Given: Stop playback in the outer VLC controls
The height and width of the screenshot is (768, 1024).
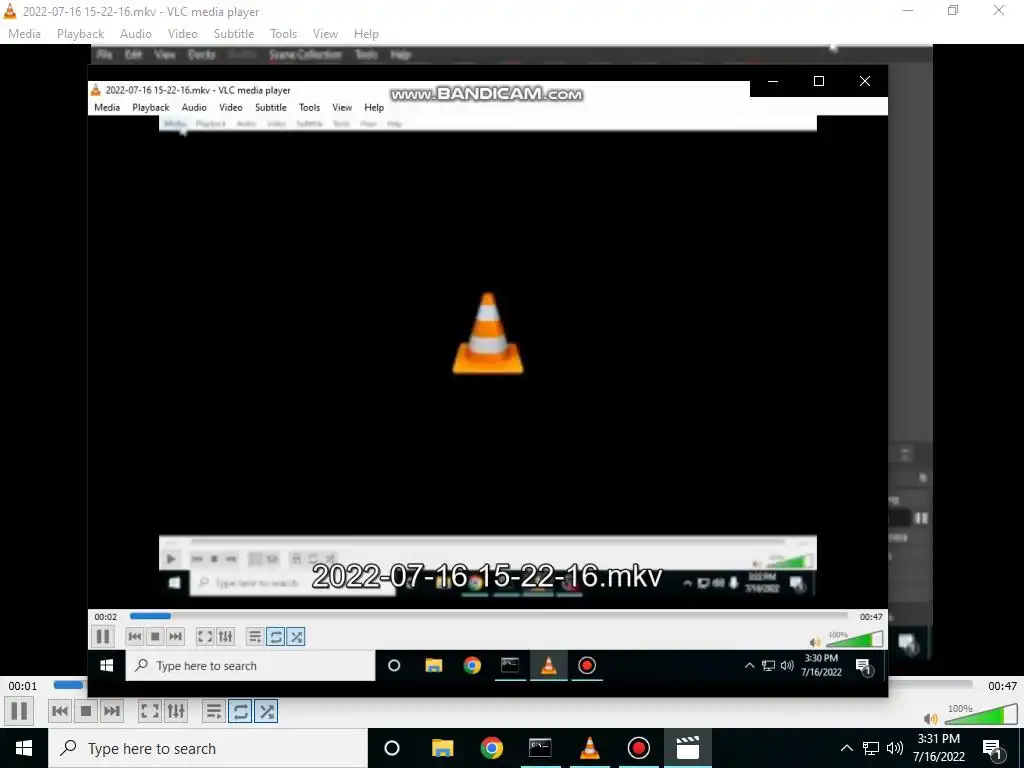Looking at the screenshot, I should [86, 711].
